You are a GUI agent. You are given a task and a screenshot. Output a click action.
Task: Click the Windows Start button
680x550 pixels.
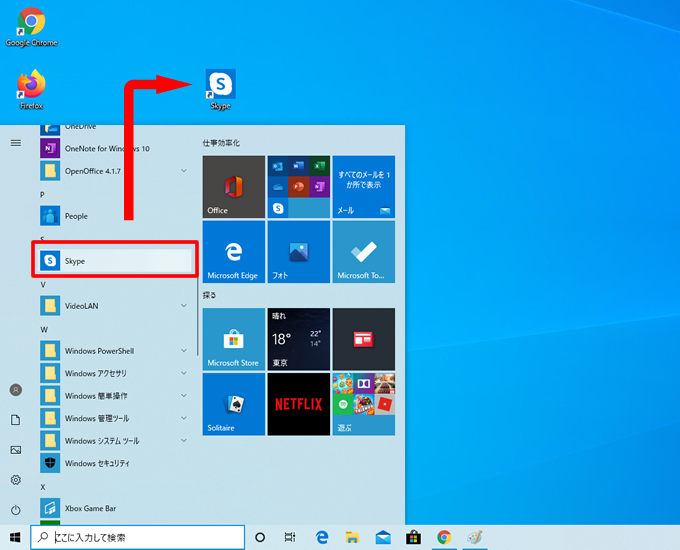pyautogui.click(x=15, y=537)
